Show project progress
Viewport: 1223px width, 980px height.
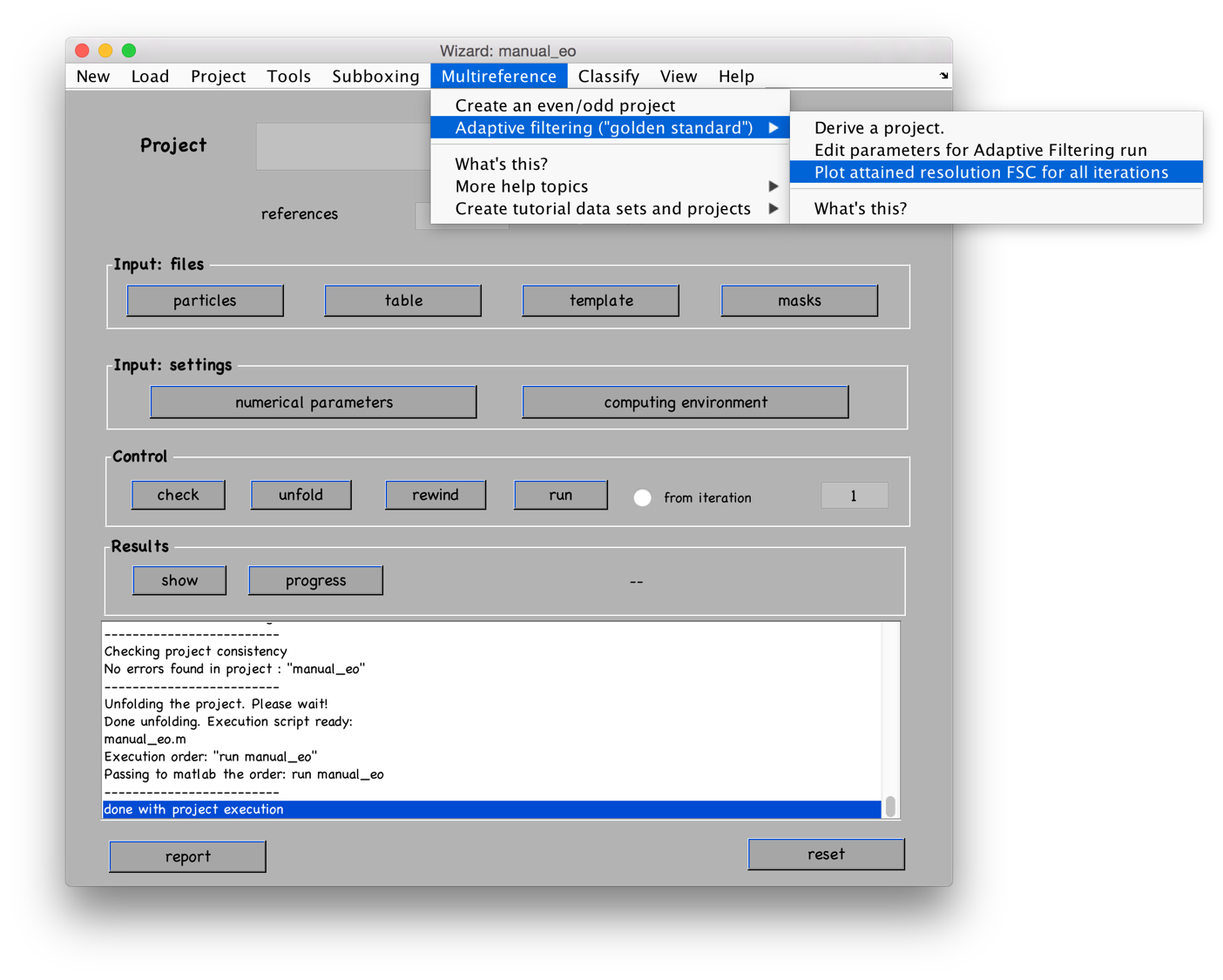(x=315, y=581)
